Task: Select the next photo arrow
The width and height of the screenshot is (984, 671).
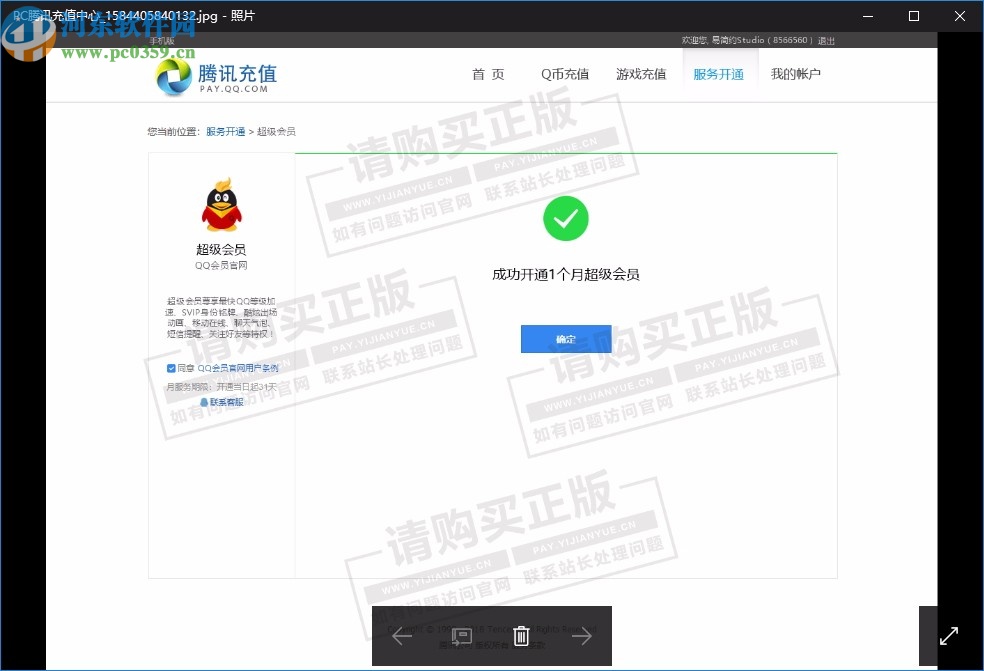Action: tap(582, 636)
